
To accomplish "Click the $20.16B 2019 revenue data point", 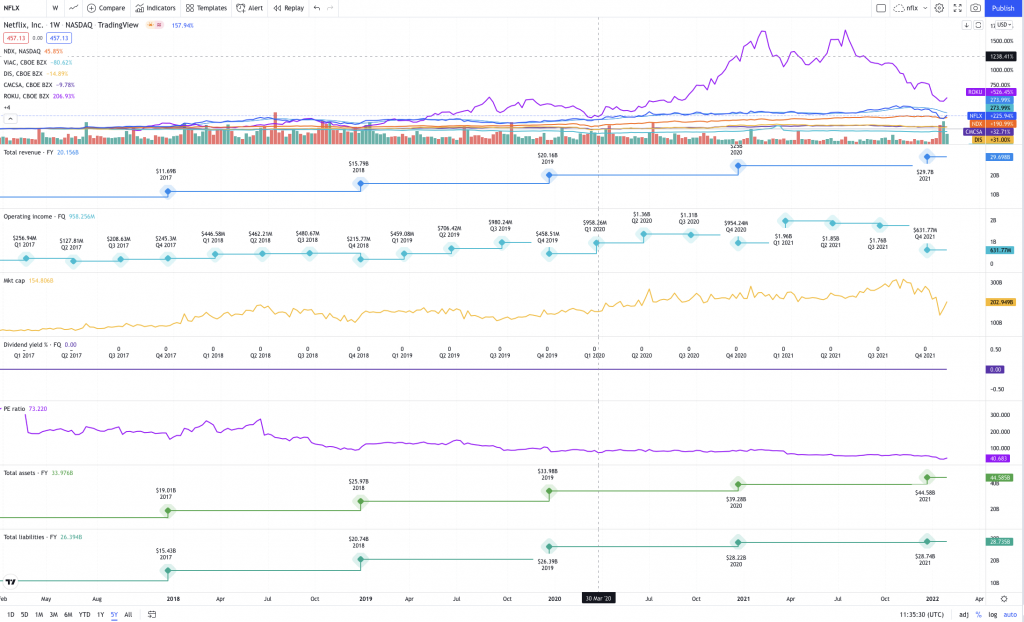I will [549, 175].
